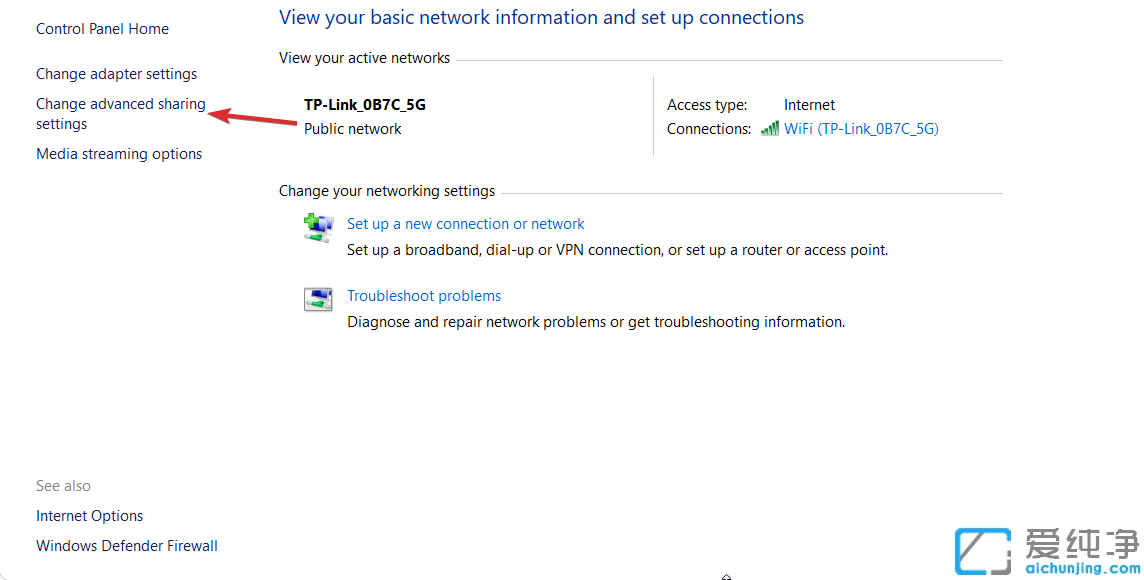1144x580 pixels.
Task: Click the Set up new connection icon
Action: tap(318, 227)
